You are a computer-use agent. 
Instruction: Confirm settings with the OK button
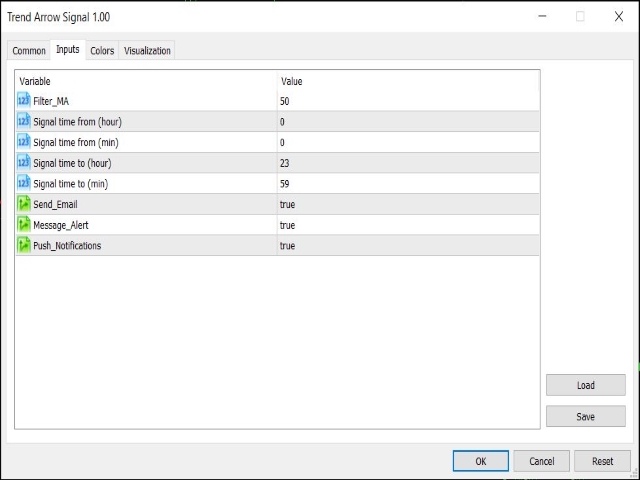point(481,461)
